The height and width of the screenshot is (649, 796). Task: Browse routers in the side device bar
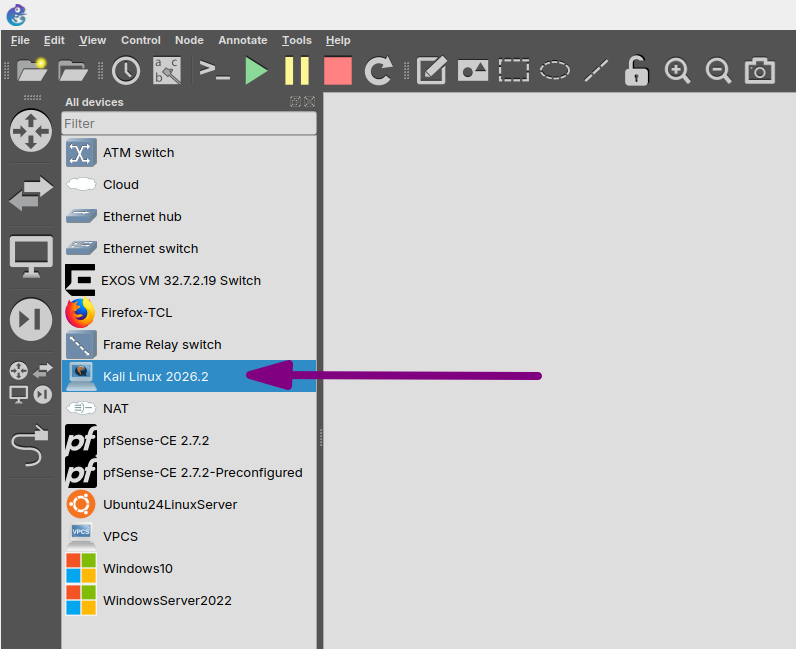click(x=31, y=131)
